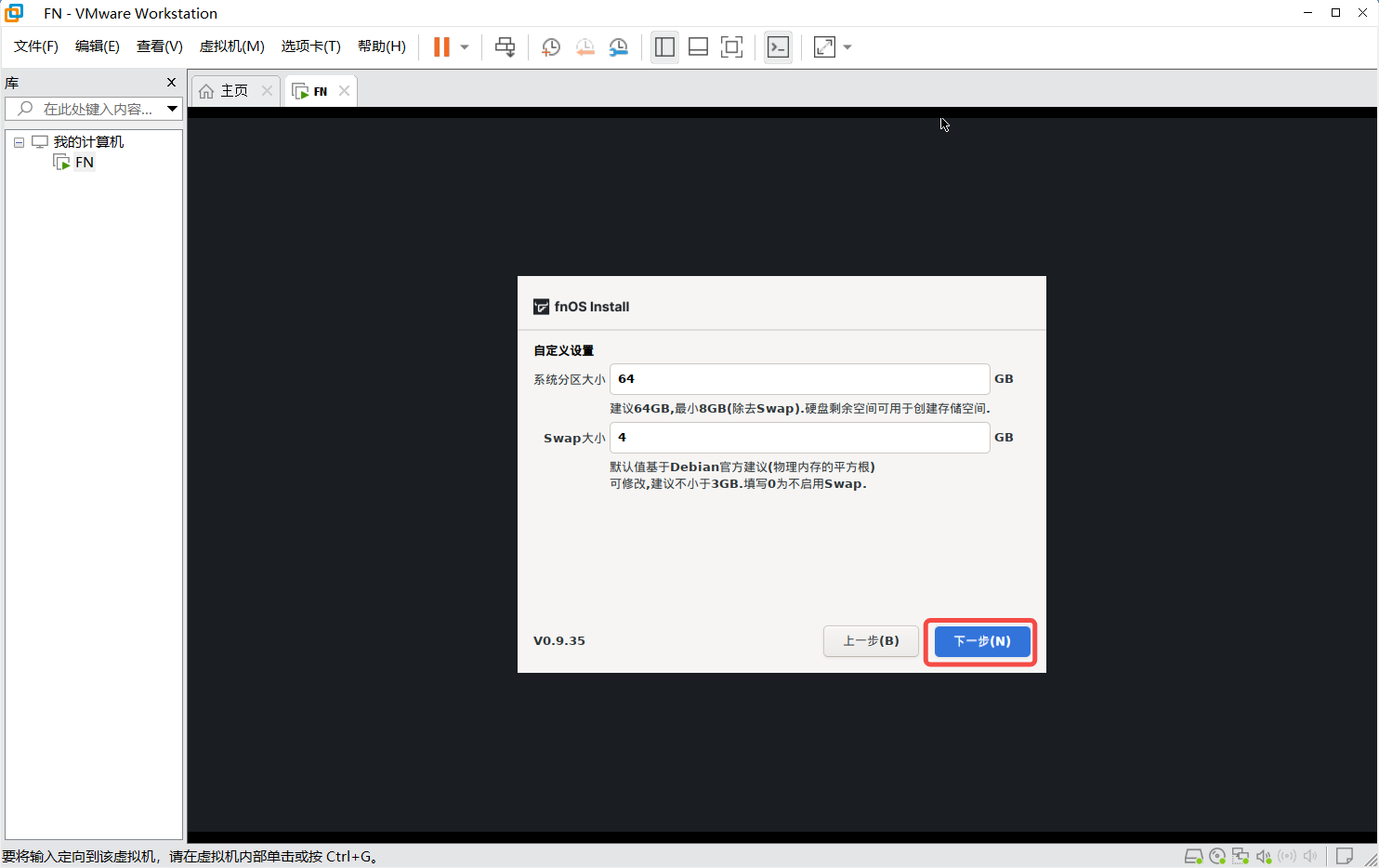Click the orange pause VM button

441,46
